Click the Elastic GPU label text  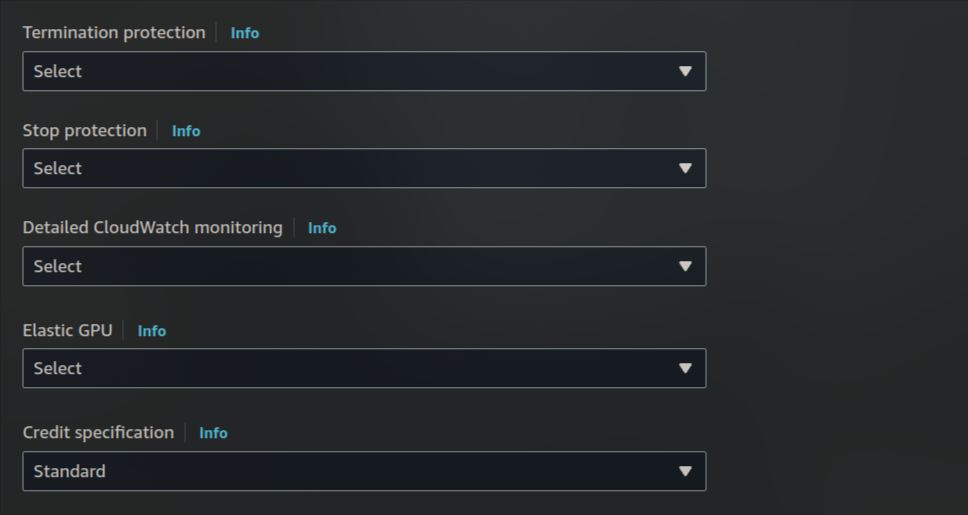[67, 330]
